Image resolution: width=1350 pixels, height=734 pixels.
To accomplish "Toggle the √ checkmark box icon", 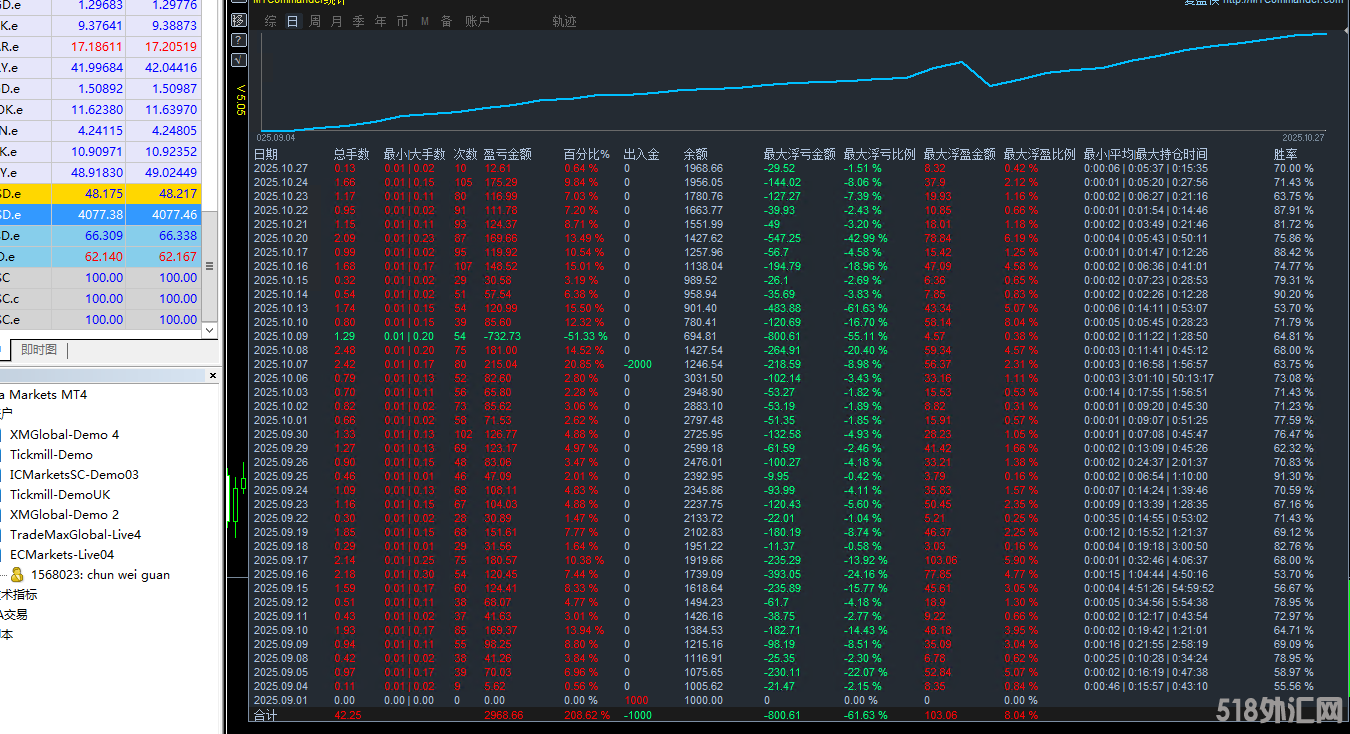I will pos(238,60).
